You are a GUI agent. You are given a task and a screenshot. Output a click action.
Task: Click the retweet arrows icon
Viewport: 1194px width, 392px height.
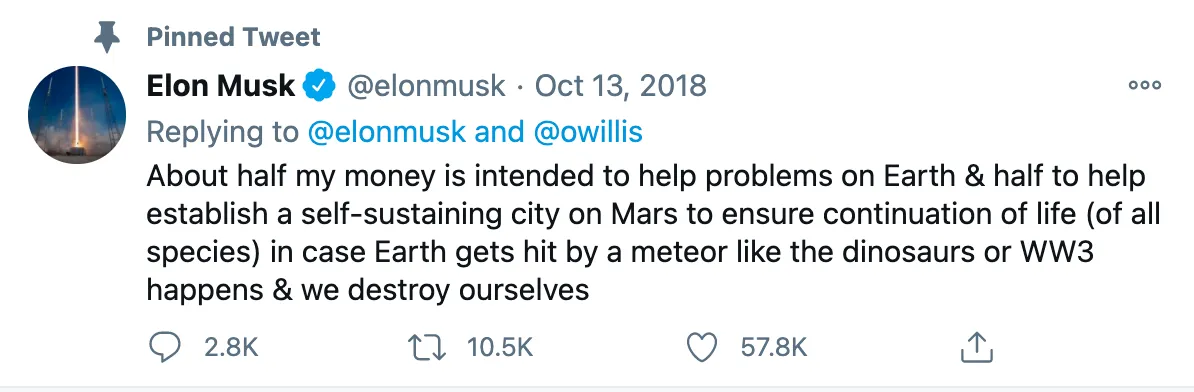coord(425,349)
